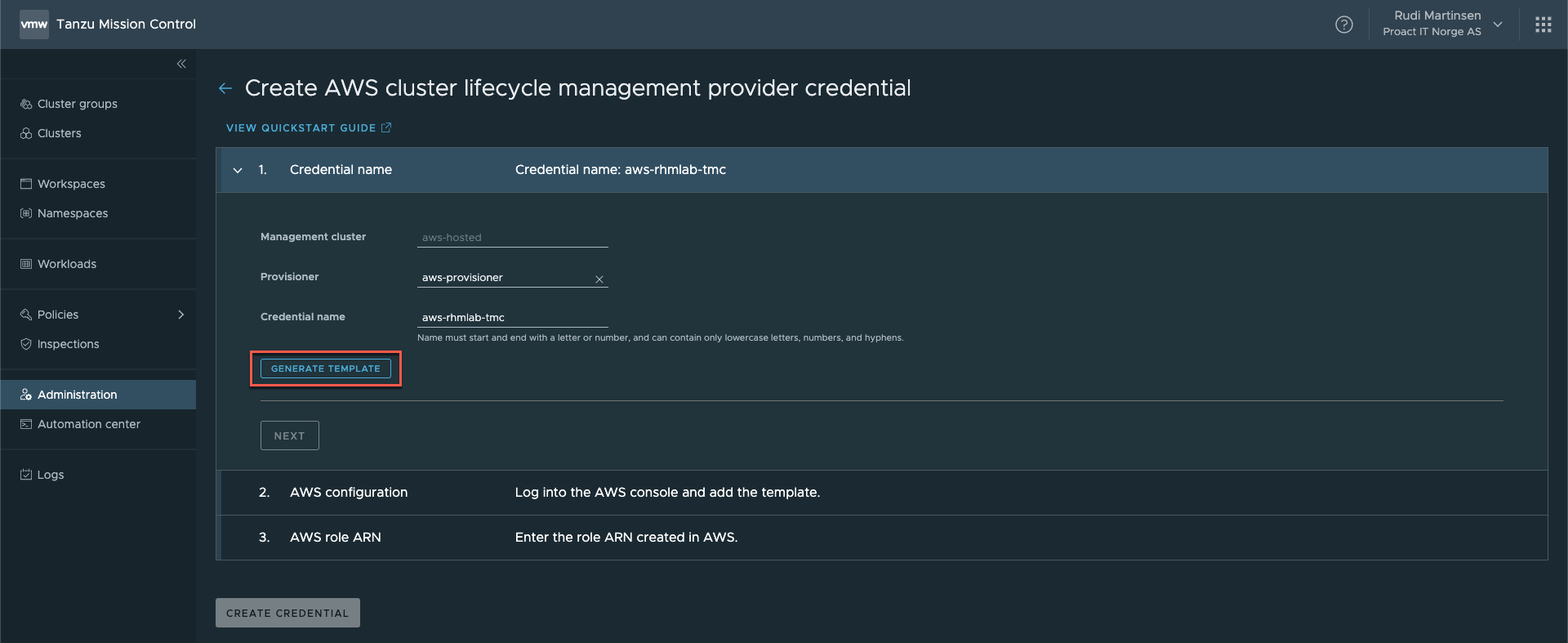1568x643 pixels.
Task: Click the Automation center icon
Action: [26, 424]
